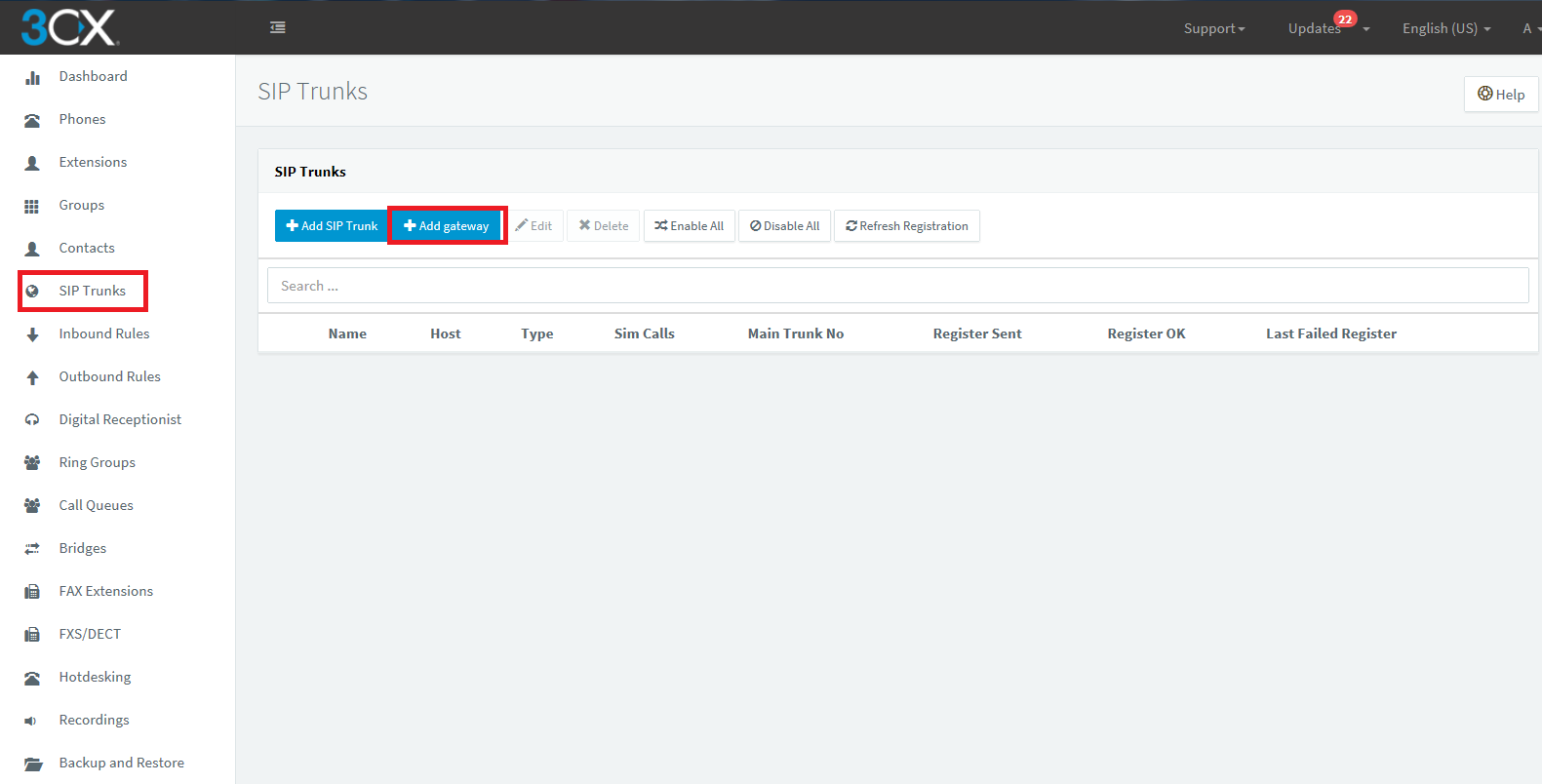Viewport: 1542px width, 784px height.
Task: Open Hotdesking
Action: (x=95, y=677)
